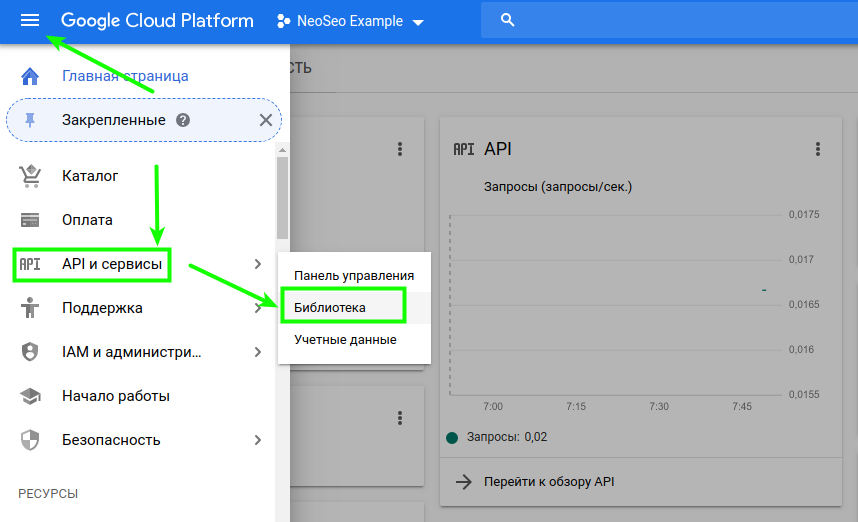This screenshot has width=858, height=522.
Task: Open the hamburger navigation menu
Action: coord(30,21)
